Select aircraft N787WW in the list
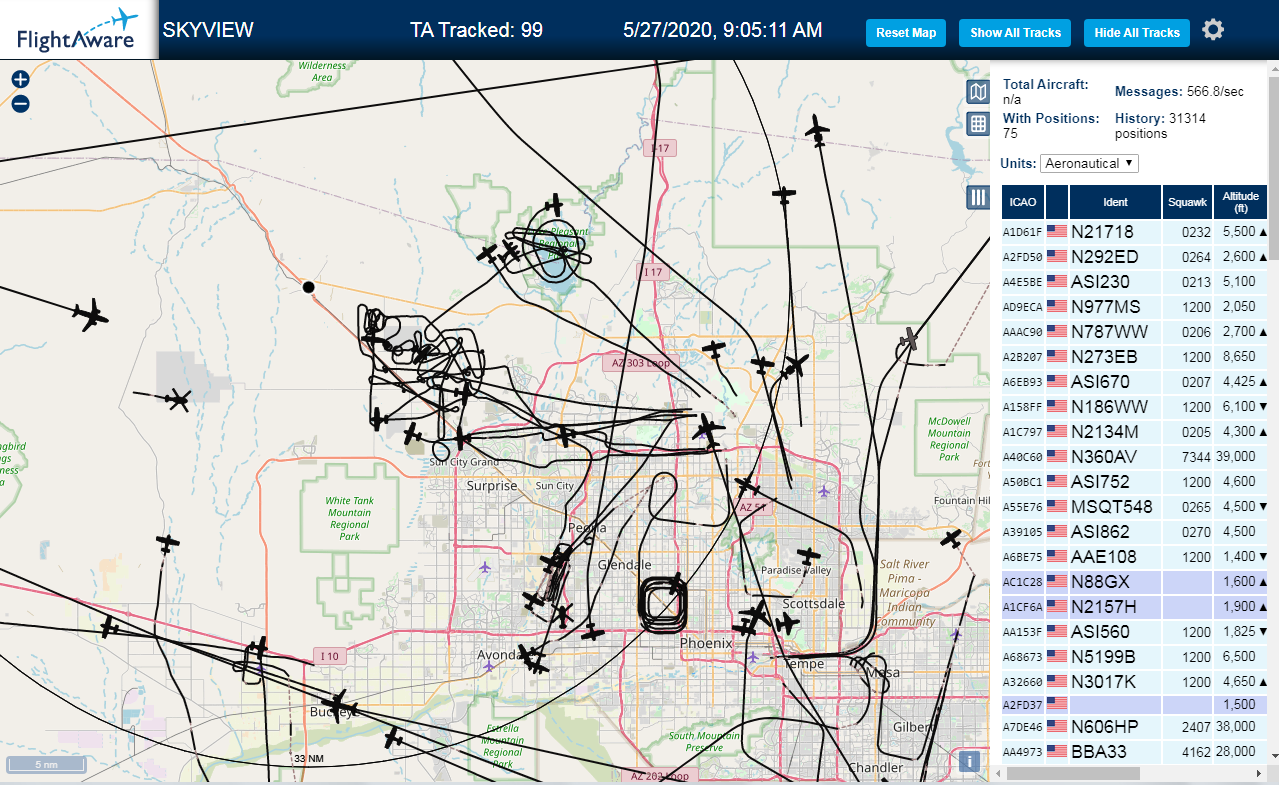The height and width of the screenshot is (785, 1279). 1135,332
